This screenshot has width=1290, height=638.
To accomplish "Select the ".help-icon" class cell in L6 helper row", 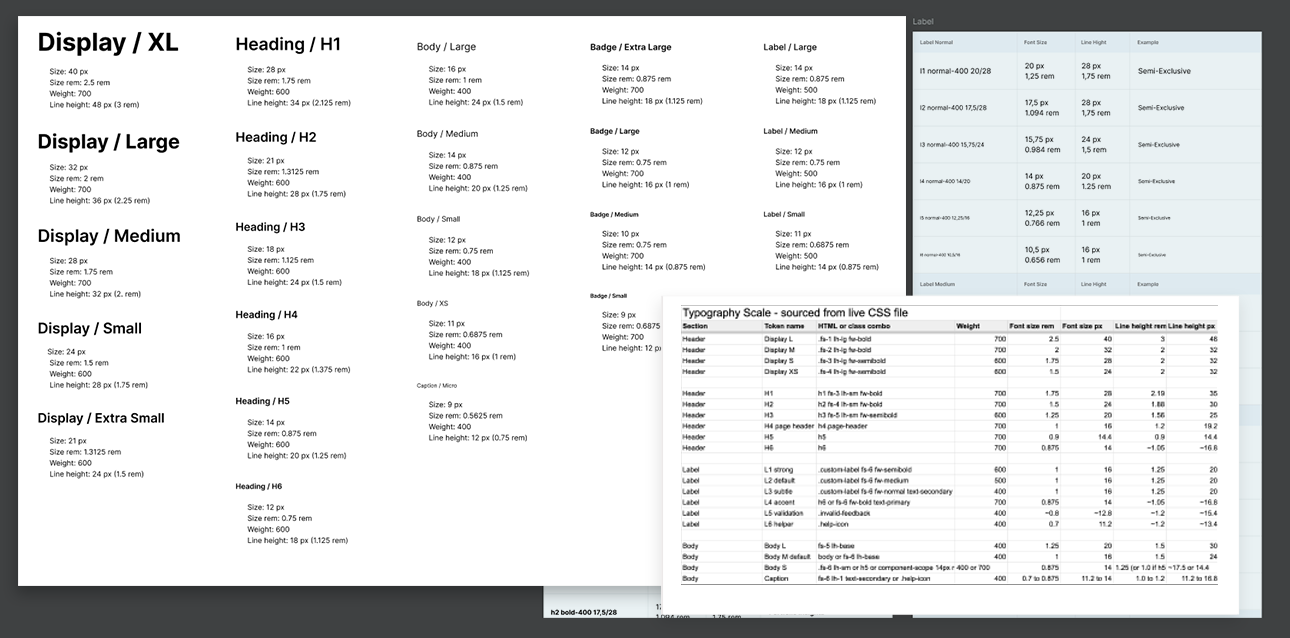I will [832, 524].
